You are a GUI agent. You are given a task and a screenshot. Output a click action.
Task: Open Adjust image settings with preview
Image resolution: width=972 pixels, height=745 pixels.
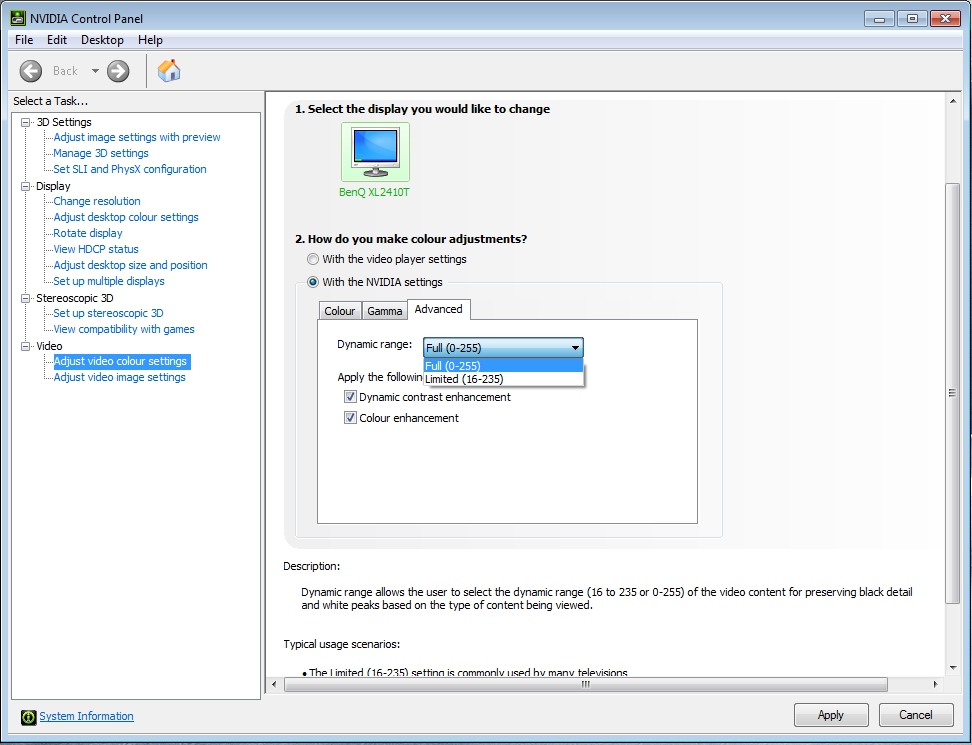coord(137,137)
